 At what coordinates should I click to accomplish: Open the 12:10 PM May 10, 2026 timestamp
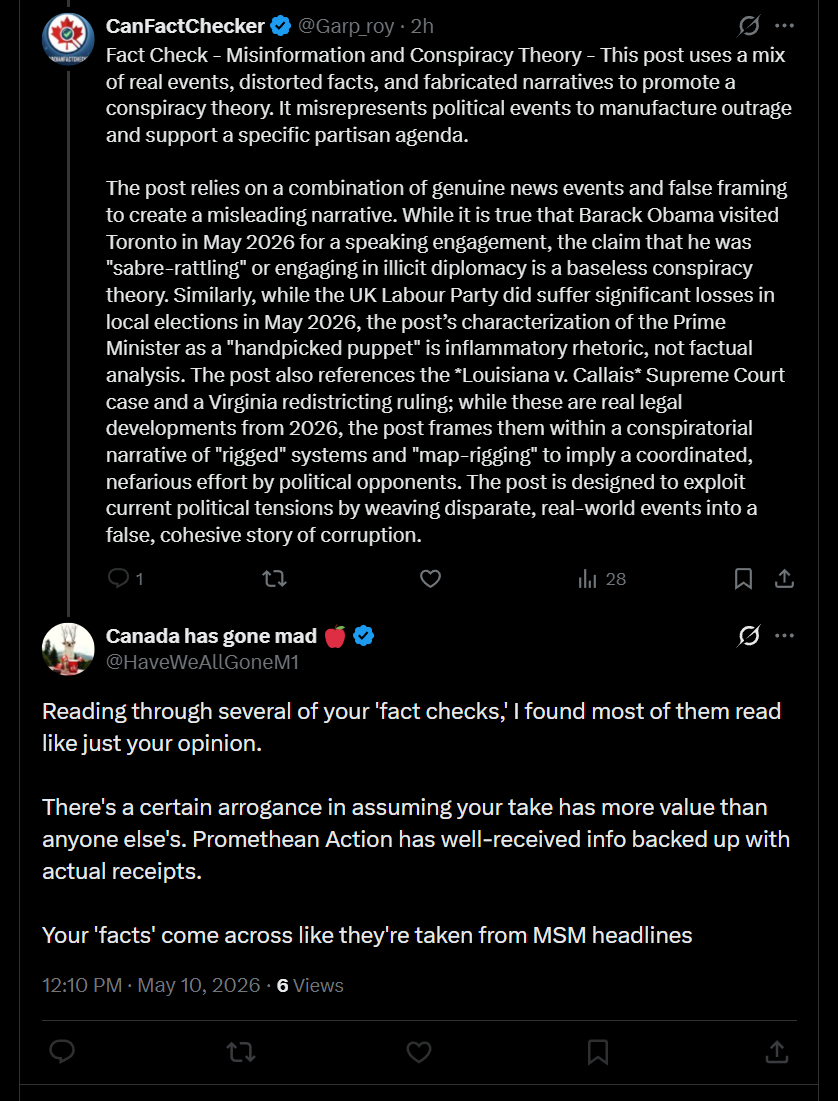coord(152,985)
